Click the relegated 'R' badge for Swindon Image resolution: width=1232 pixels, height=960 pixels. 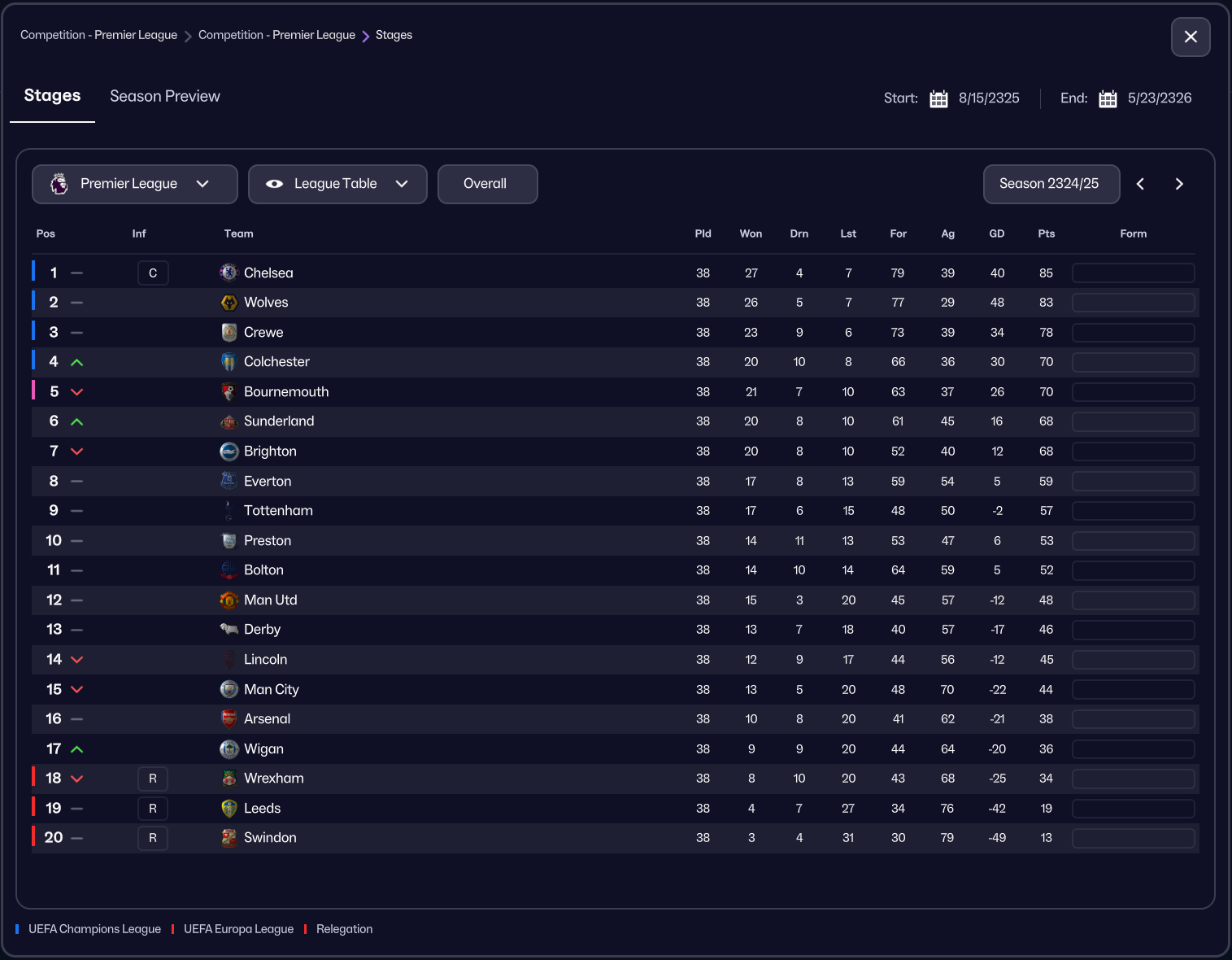[153, 838]
